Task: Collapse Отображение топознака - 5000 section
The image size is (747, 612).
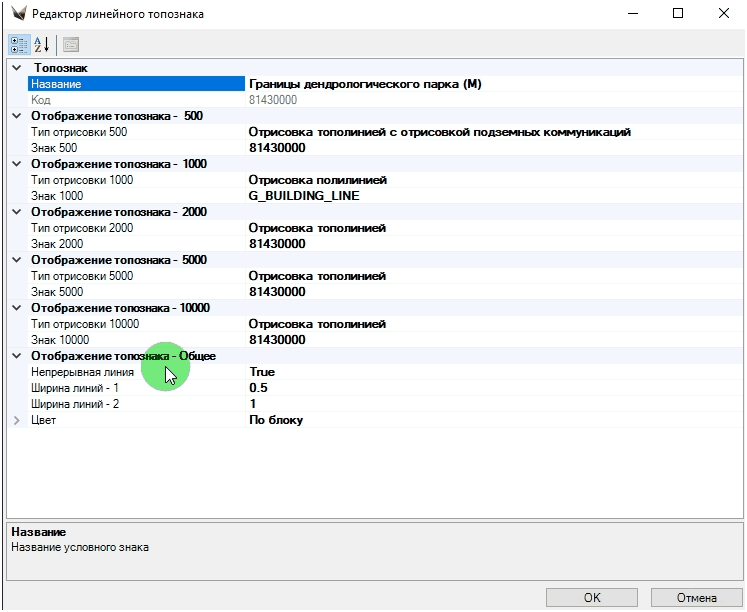Action: 16,260
